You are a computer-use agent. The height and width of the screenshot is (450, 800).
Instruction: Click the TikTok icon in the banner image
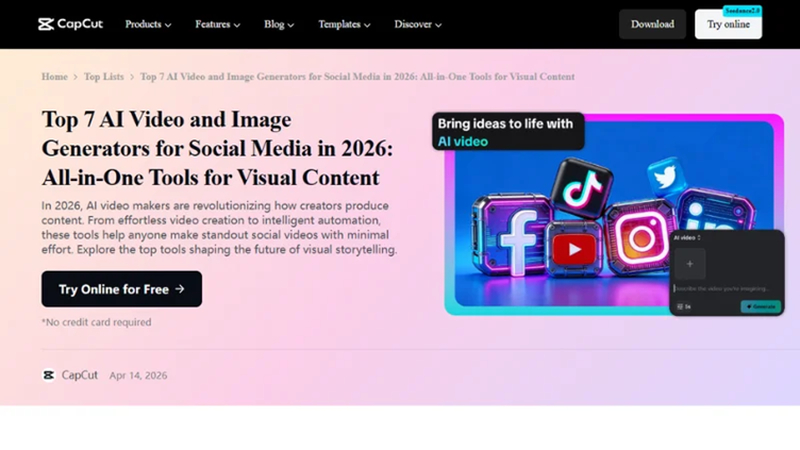click(x=582, y=187)
